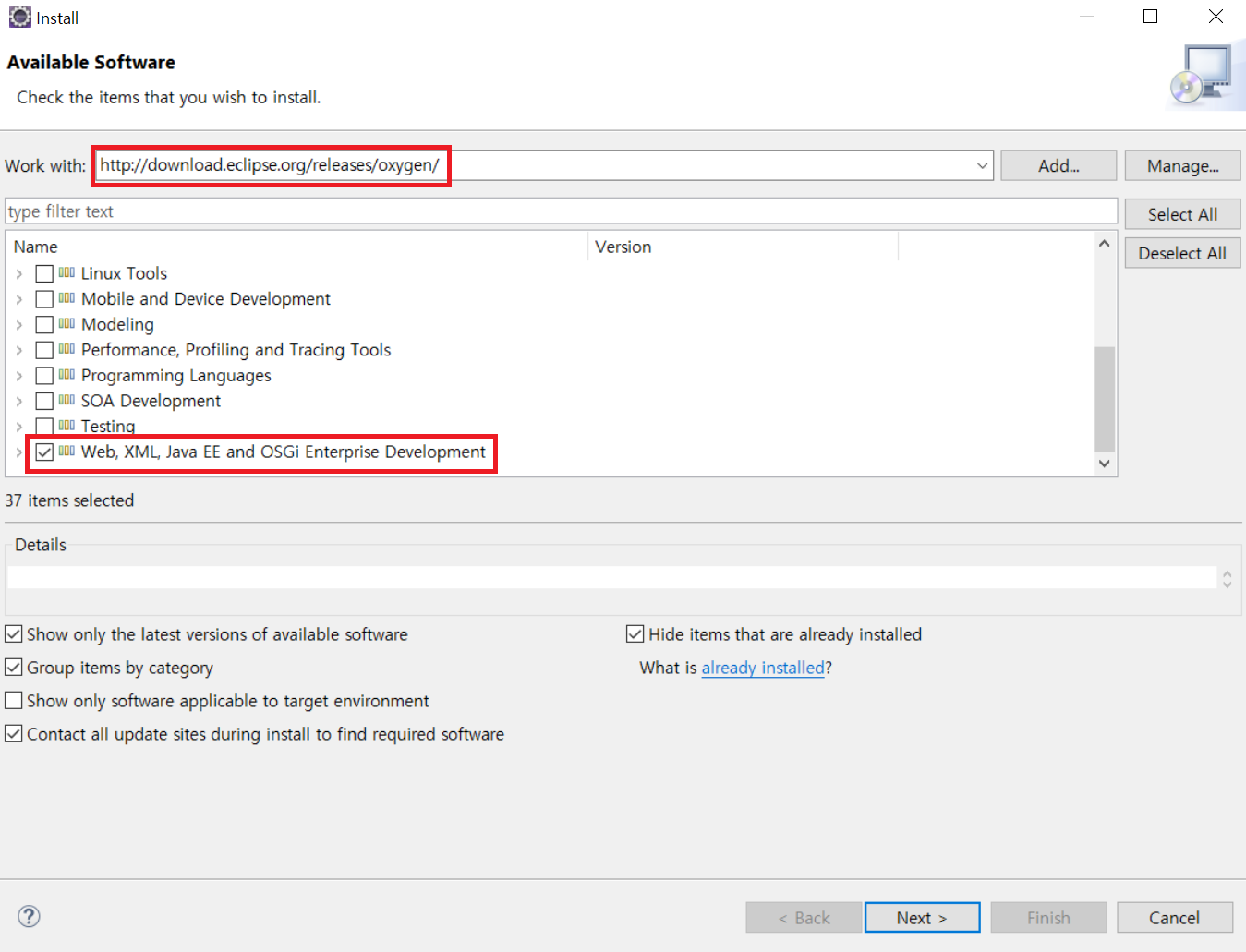This screenshot has width=1246, height=952.
Task: Select the Testing row label
Action: (108, 426)
